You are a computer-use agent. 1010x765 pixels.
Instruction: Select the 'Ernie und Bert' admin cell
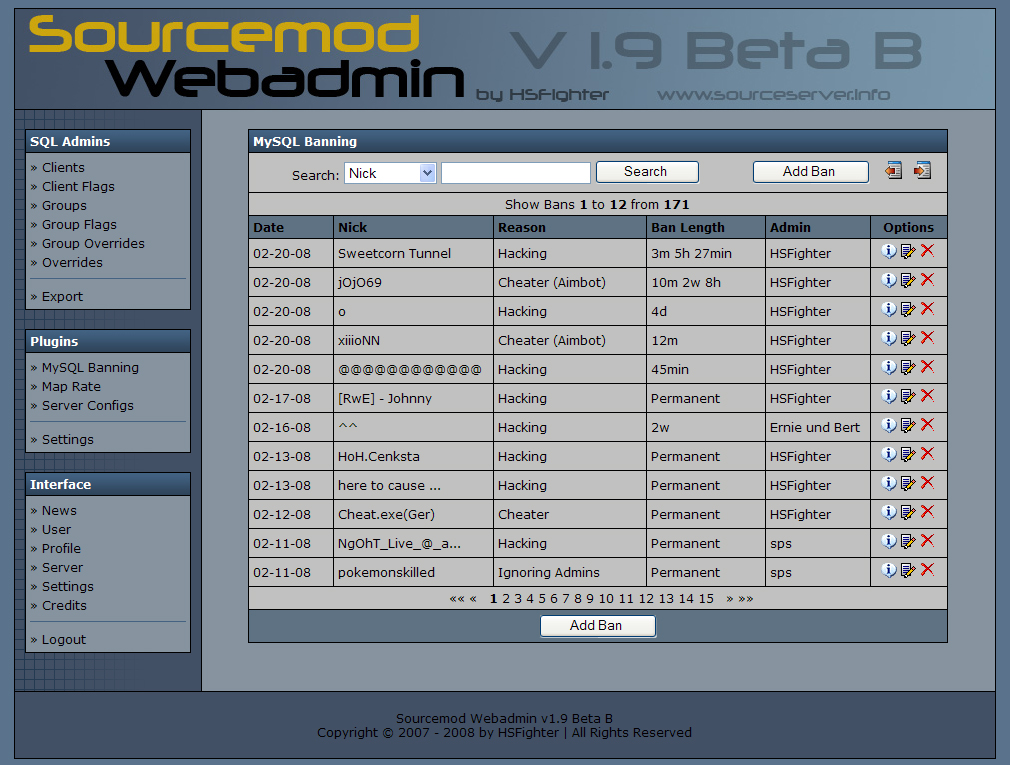point(817,428)
